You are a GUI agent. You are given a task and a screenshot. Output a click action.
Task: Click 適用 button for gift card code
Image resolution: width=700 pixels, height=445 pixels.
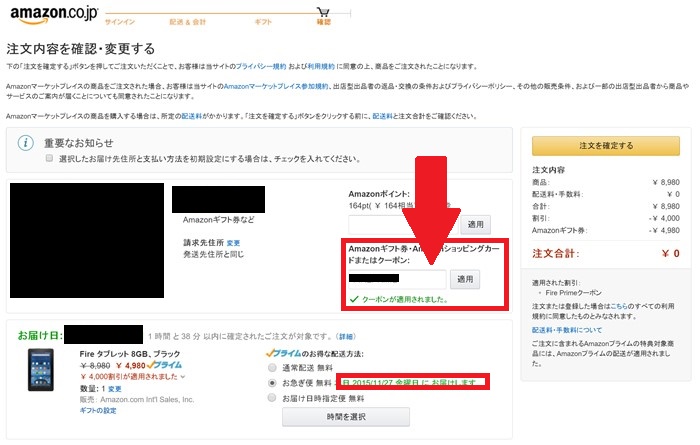(465, 279)
